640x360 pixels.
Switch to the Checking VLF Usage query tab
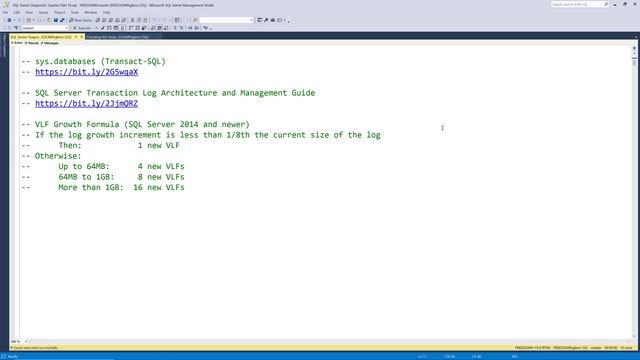(118, 37)
